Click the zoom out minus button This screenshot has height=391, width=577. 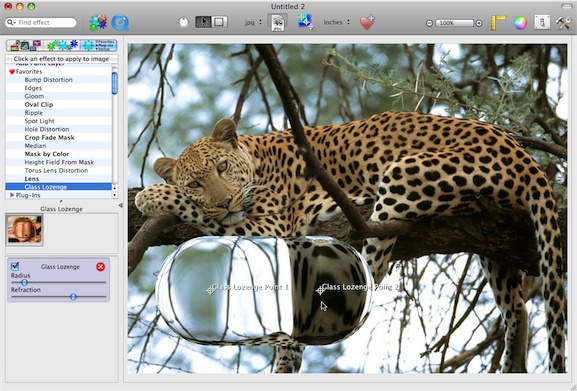click(x=429, y=23)
